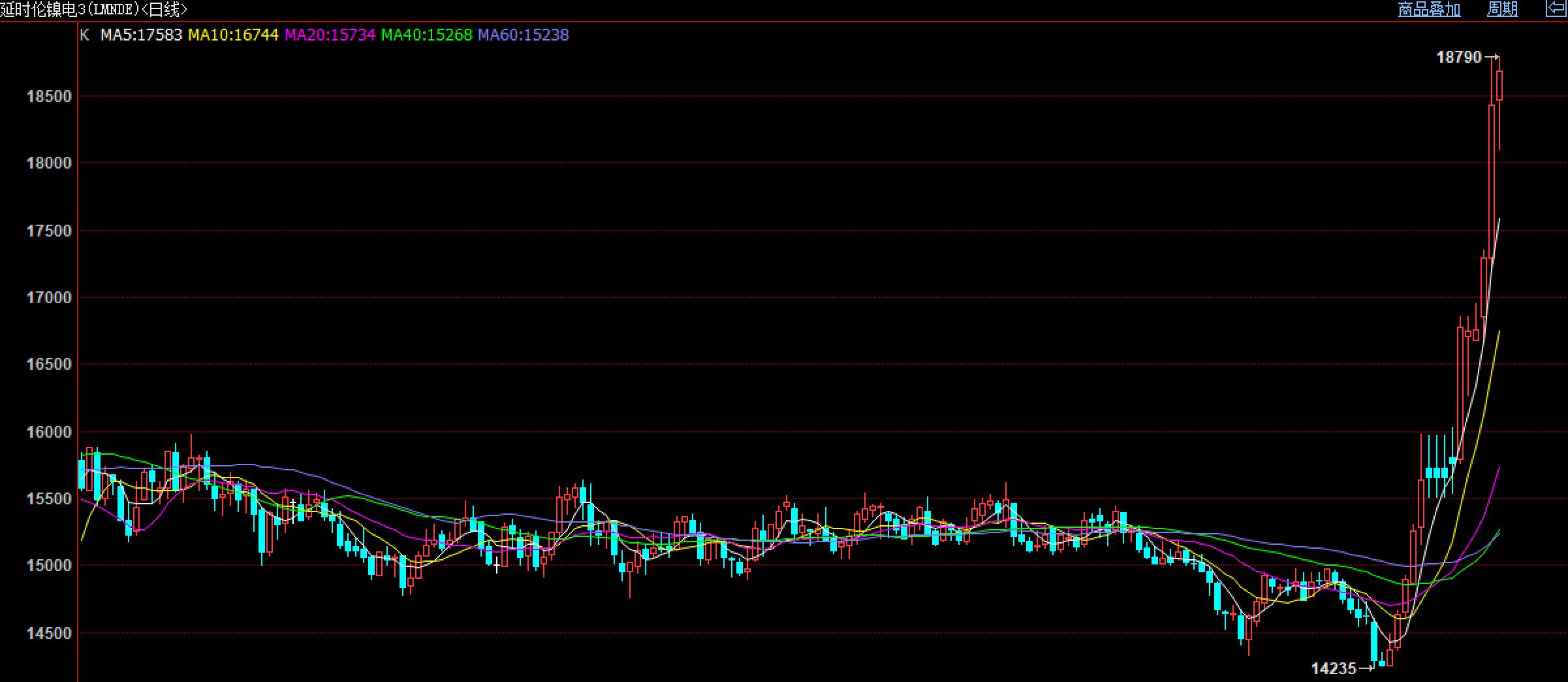Click the 18000 price axis label
Screen dimensions: 1568x682
point(48,163)
